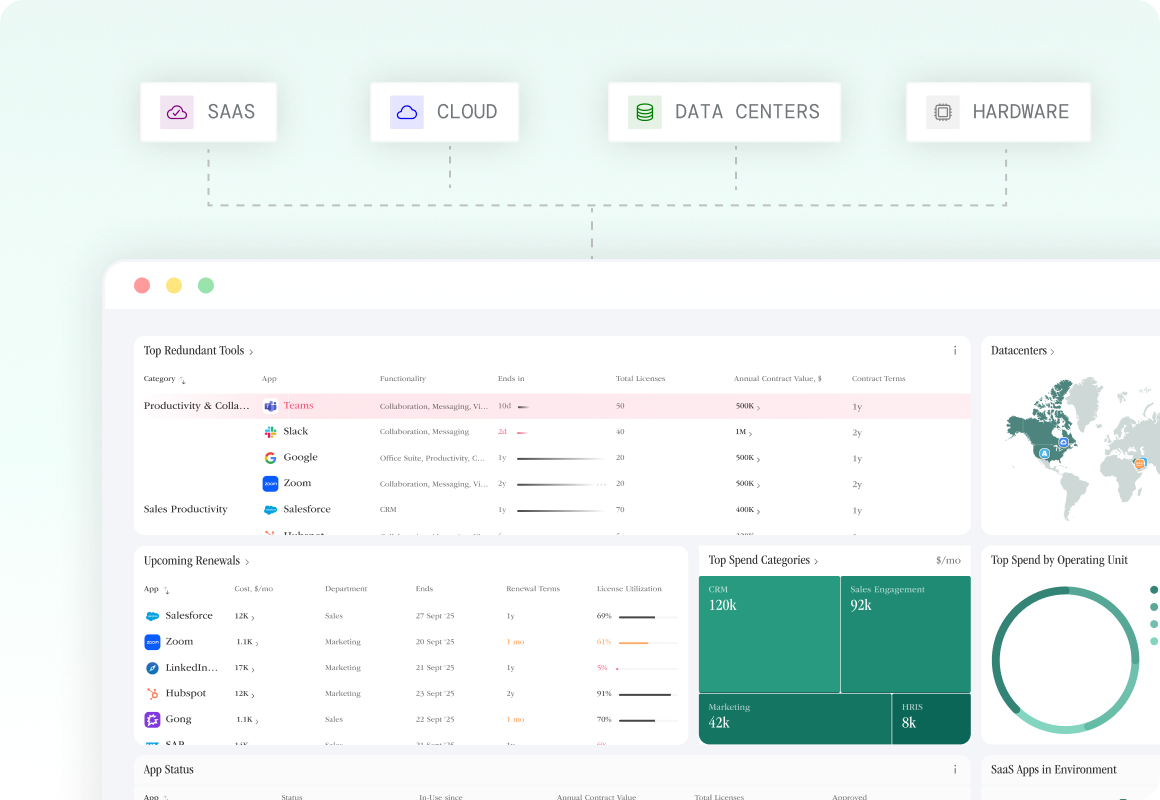Image resolution: width=1160 pixels, height=800 pixels.
Task: Click the Slack app icon
Action: point(271,431)
